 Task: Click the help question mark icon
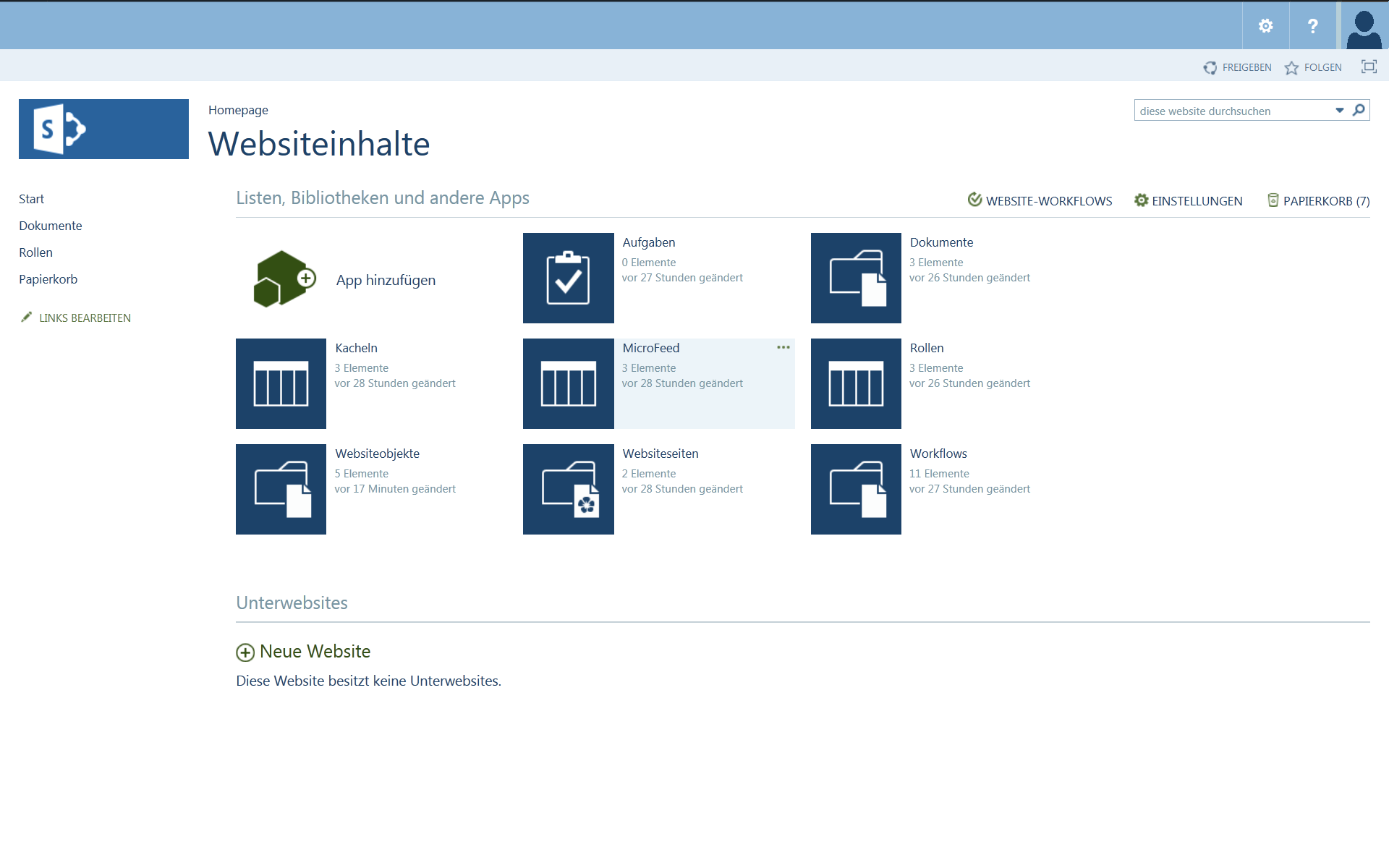tap(1312, 26)
